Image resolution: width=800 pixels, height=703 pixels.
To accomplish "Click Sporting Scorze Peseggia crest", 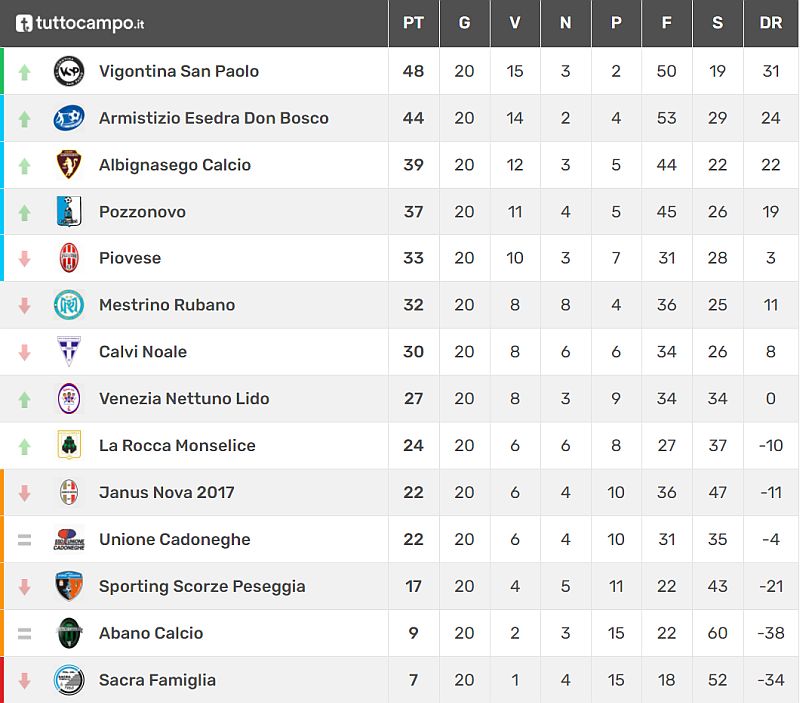I will (x=69, y=586).
